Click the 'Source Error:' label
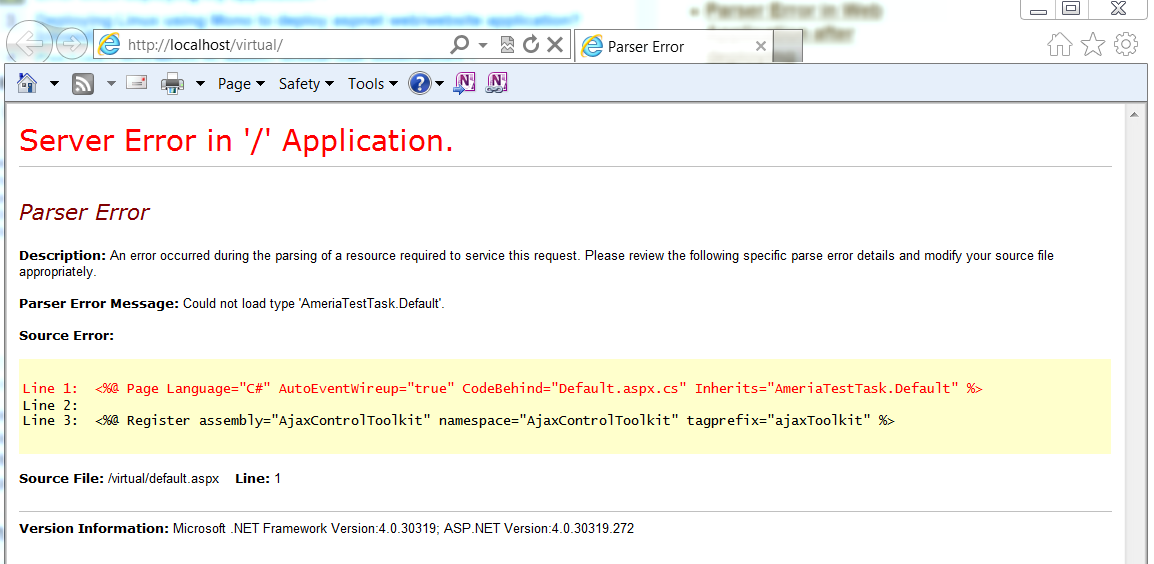Image resolution: width=1154 pixels, height=564 pixels. pyautogui.click(x=66, y=336)
